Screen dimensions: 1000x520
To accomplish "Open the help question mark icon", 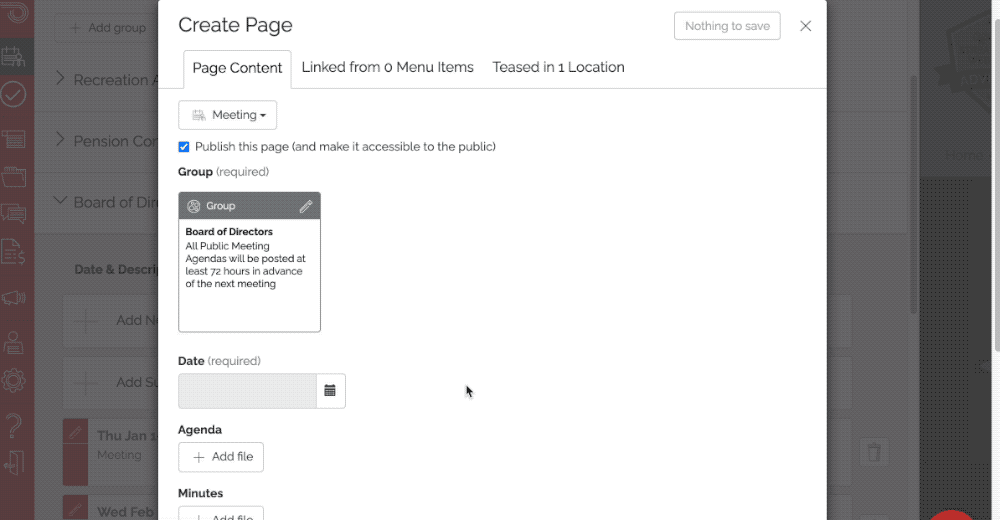I will [x=13, y=425].
